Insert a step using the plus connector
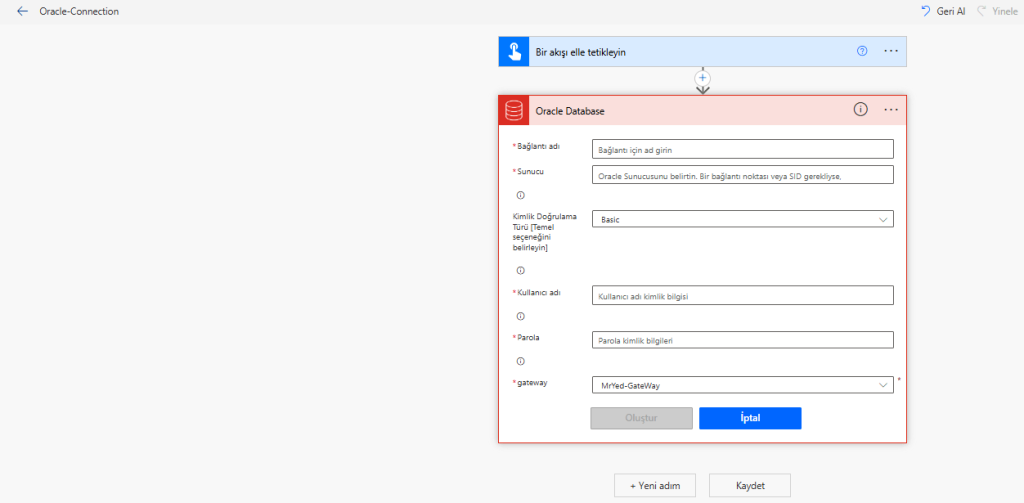Image resolution: width=1024 pixels, height=503 pixels. tap(703, 77)
